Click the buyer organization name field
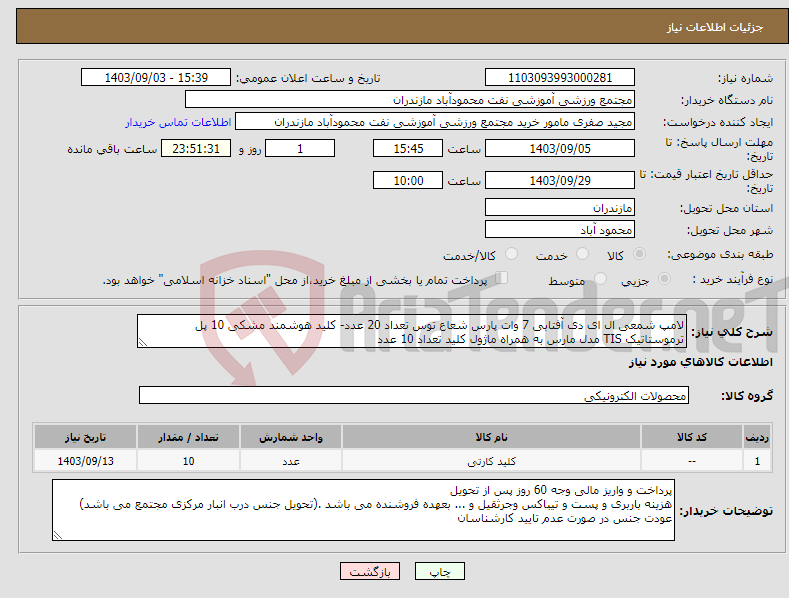The width and height of the screenshot is (789, 598). (410, 100)
